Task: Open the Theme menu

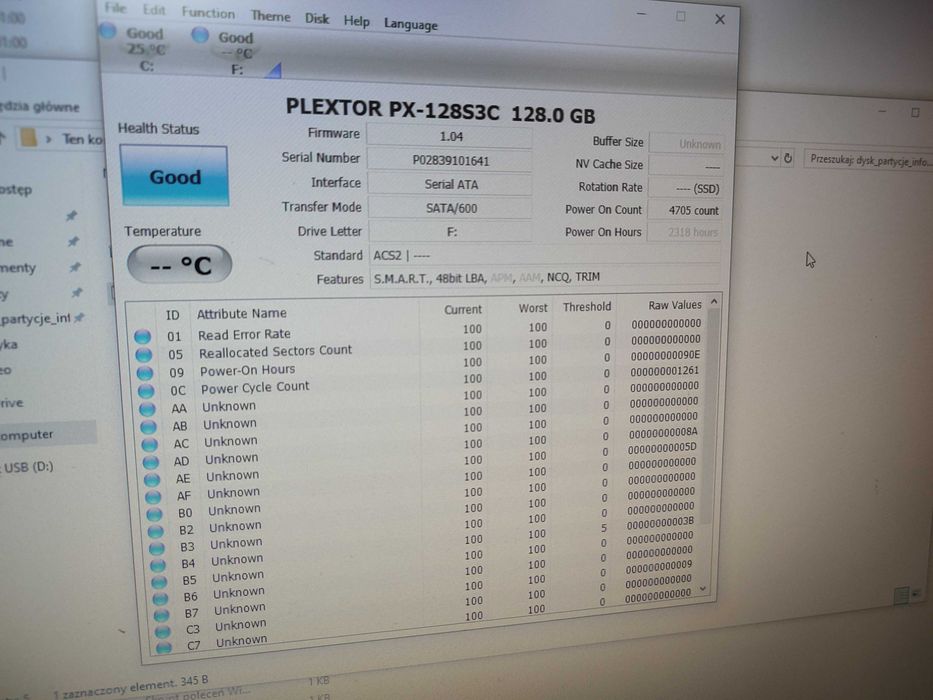Action: click(x=271, y=16)
